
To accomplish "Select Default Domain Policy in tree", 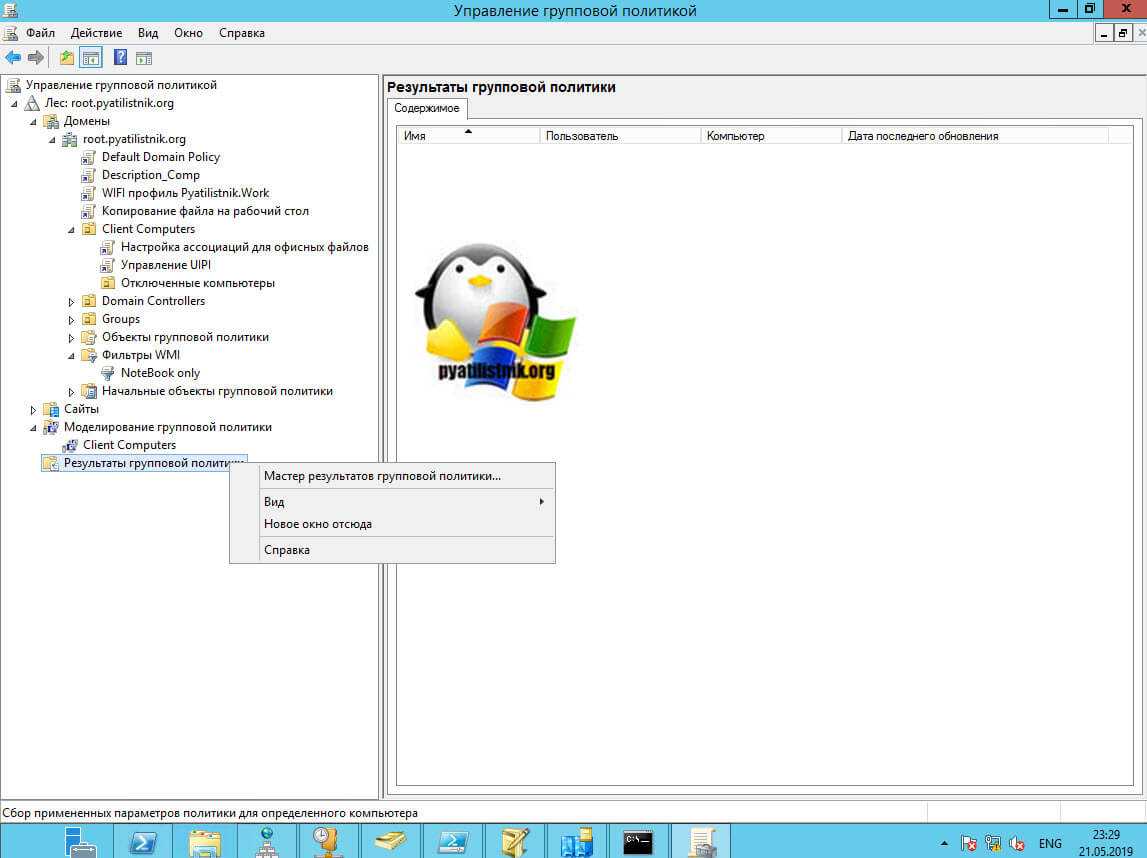I will (160, 157).
